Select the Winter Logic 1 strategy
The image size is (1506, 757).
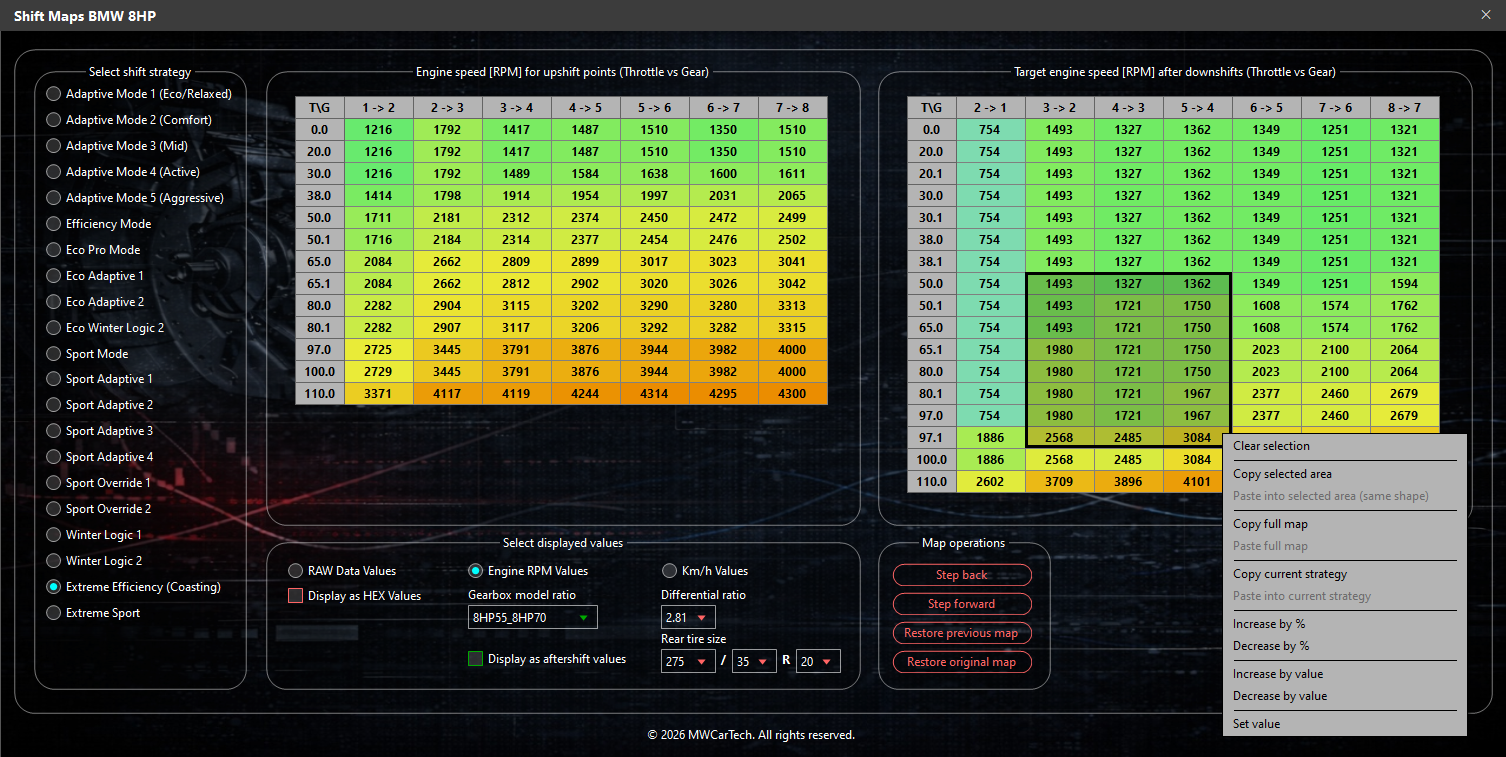53,534
